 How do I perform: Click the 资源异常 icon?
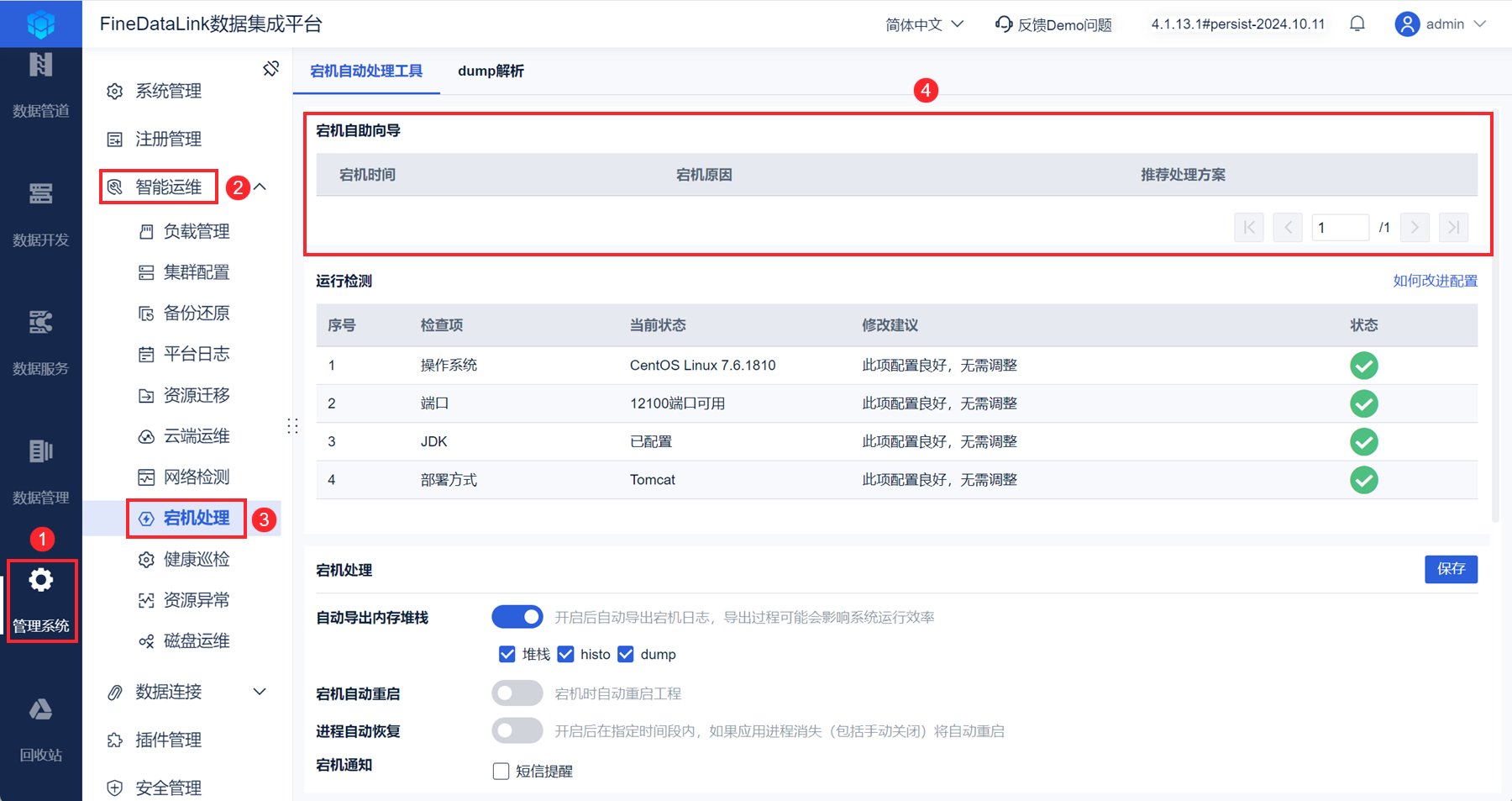(x=146, y=600)
